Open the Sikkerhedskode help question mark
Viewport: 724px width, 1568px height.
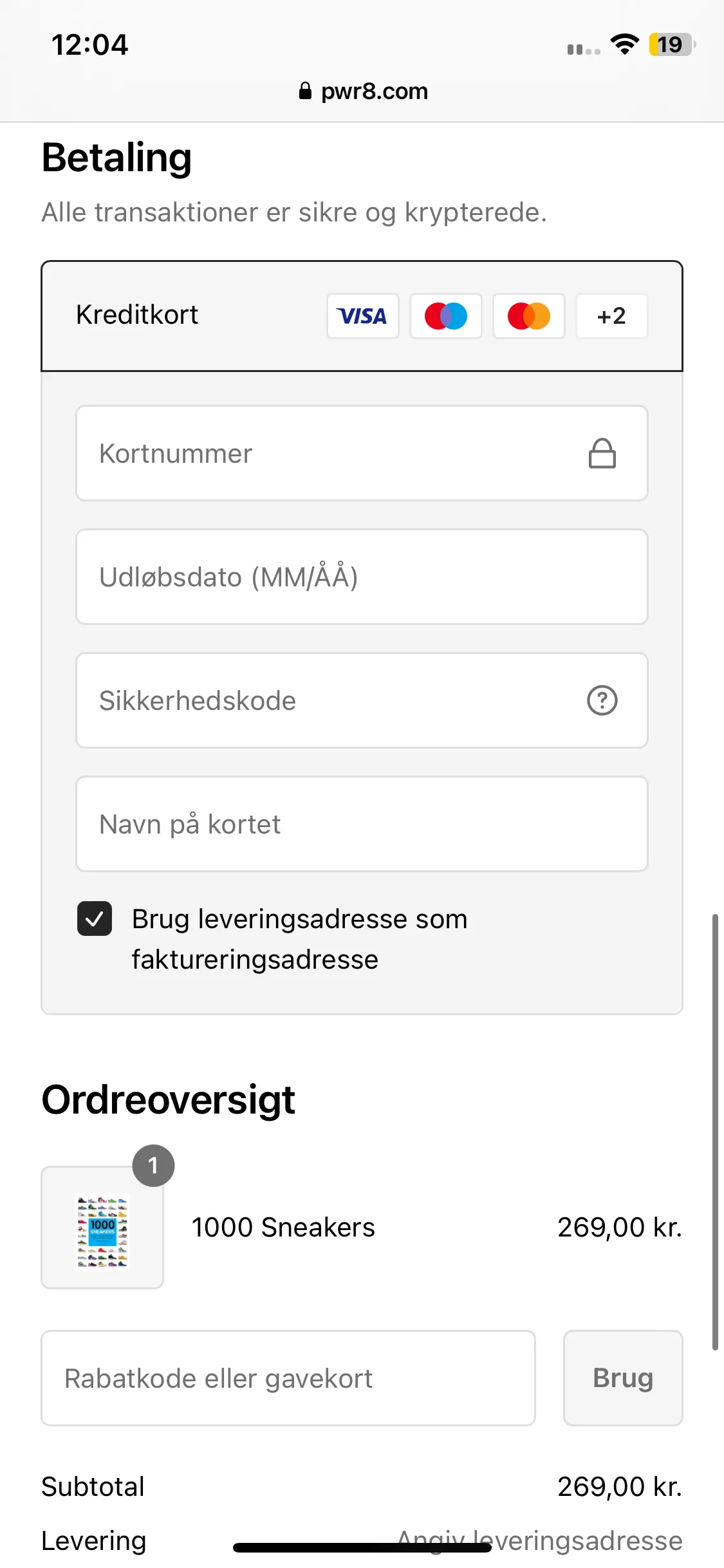tap(602, 700)
